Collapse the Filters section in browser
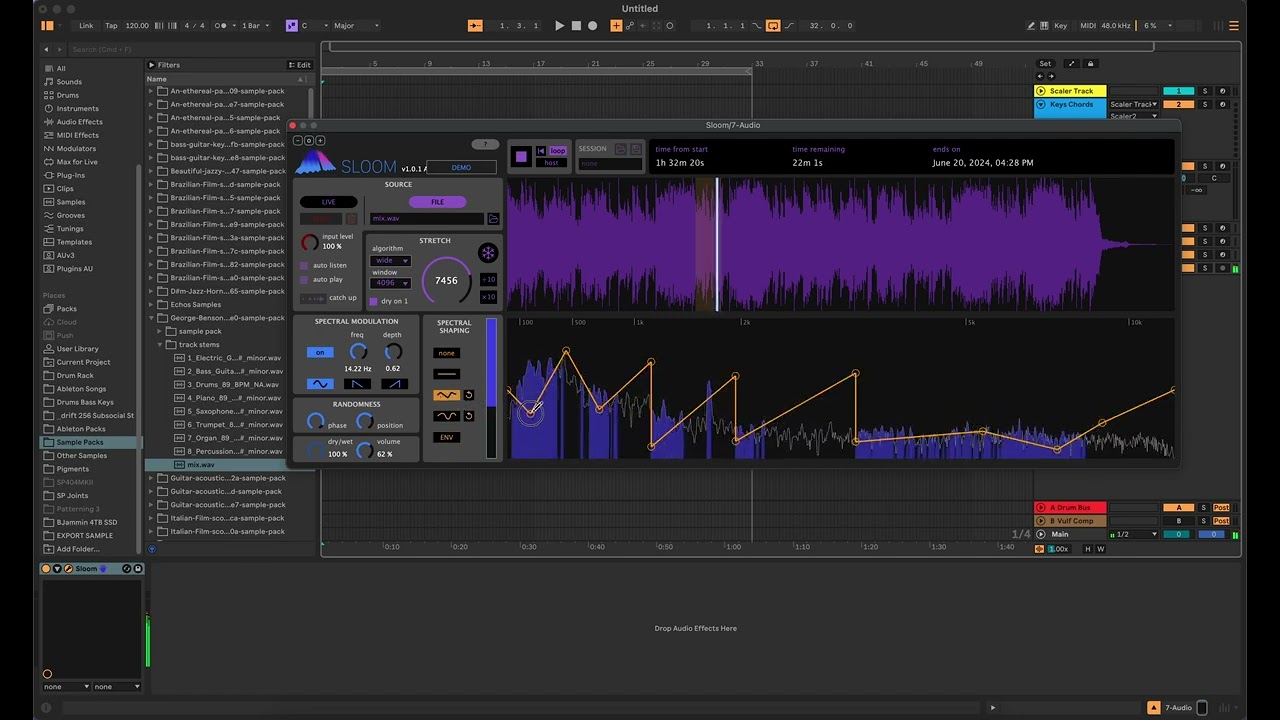The image size is (1280, 720). coord(152,65)
